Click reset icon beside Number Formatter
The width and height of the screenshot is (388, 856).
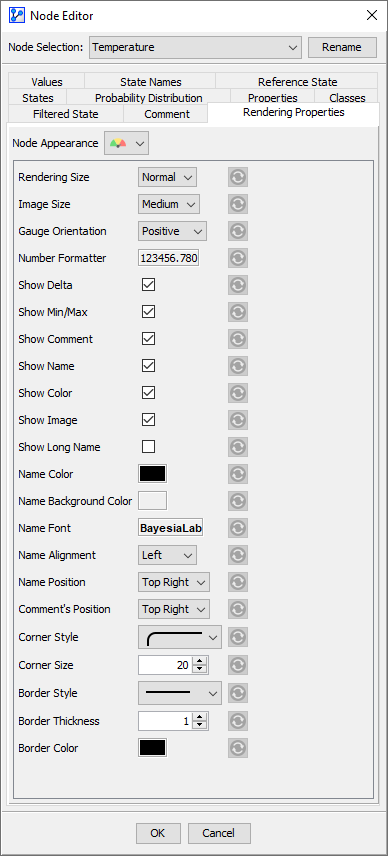pos(238,258)
